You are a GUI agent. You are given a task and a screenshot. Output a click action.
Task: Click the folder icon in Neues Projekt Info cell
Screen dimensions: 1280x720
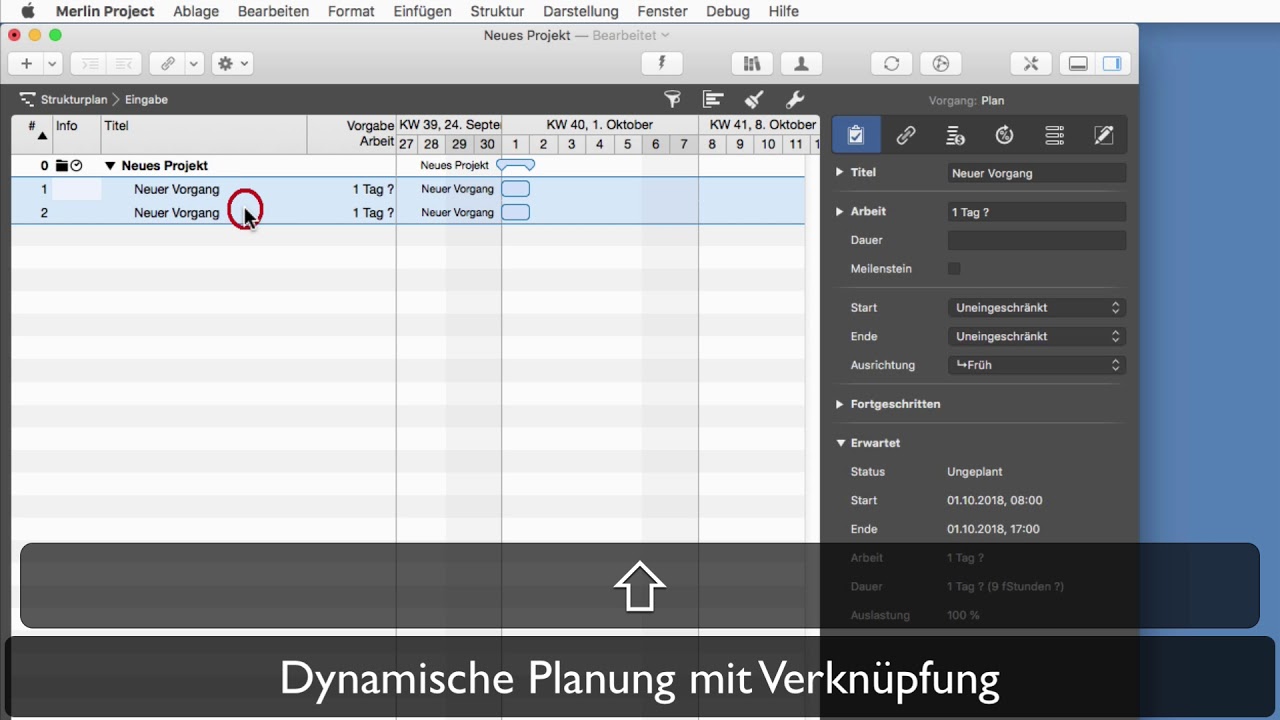click(x=62, y=166)
